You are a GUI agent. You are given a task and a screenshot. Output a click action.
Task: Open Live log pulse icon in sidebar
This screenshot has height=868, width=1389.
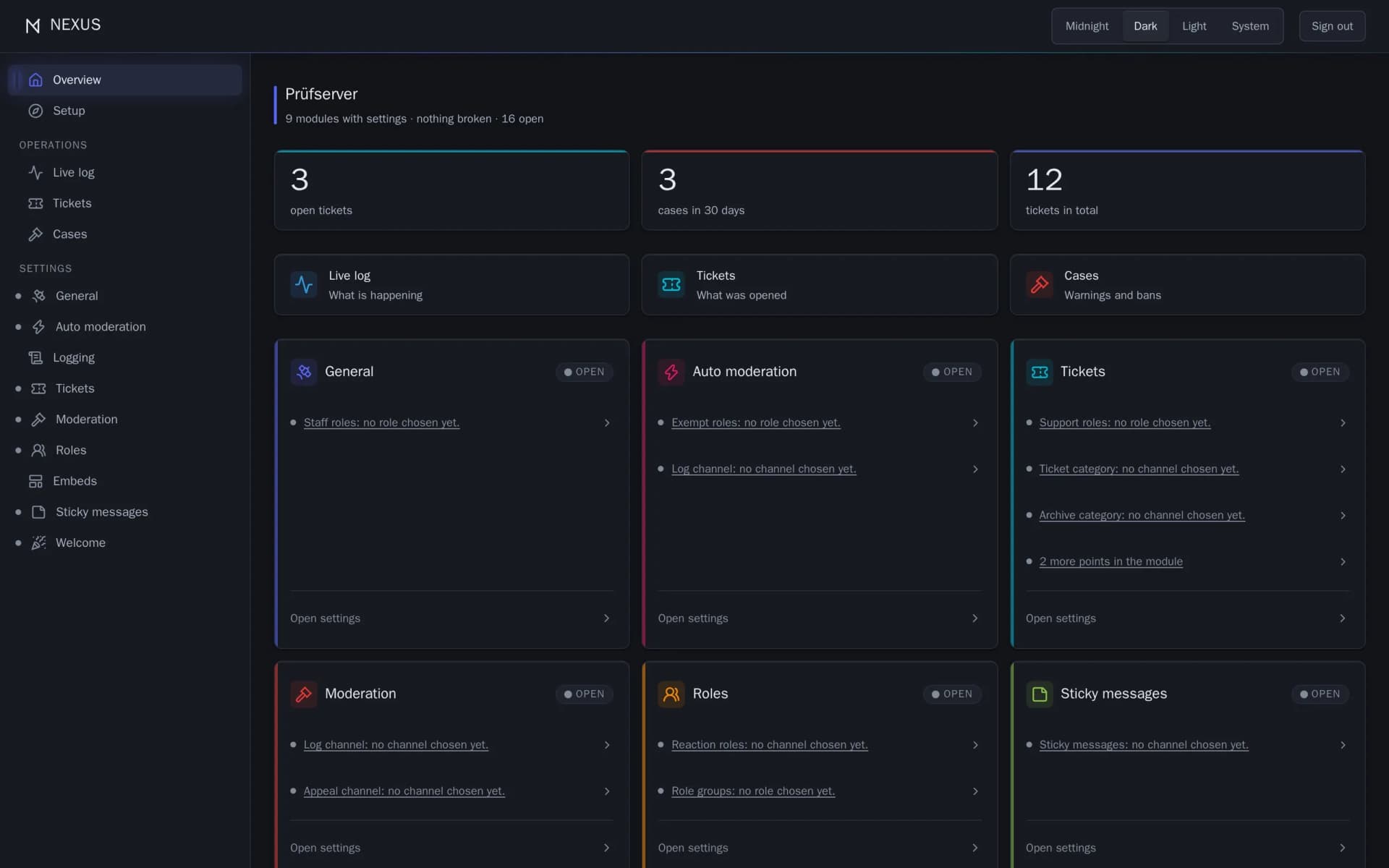[35, 172]
